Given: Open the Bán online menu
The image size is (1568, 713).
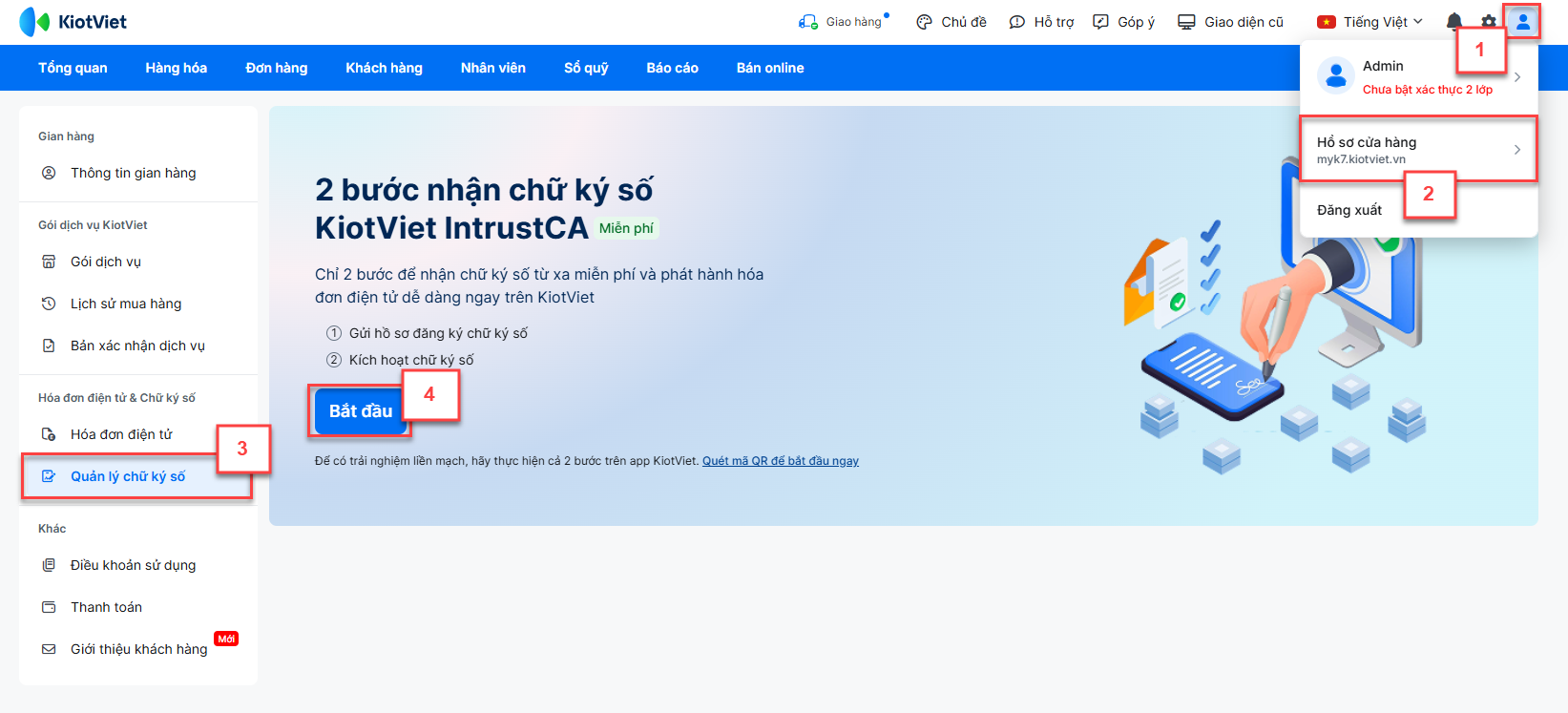Looking at the screenshot, I should point(770,68).
